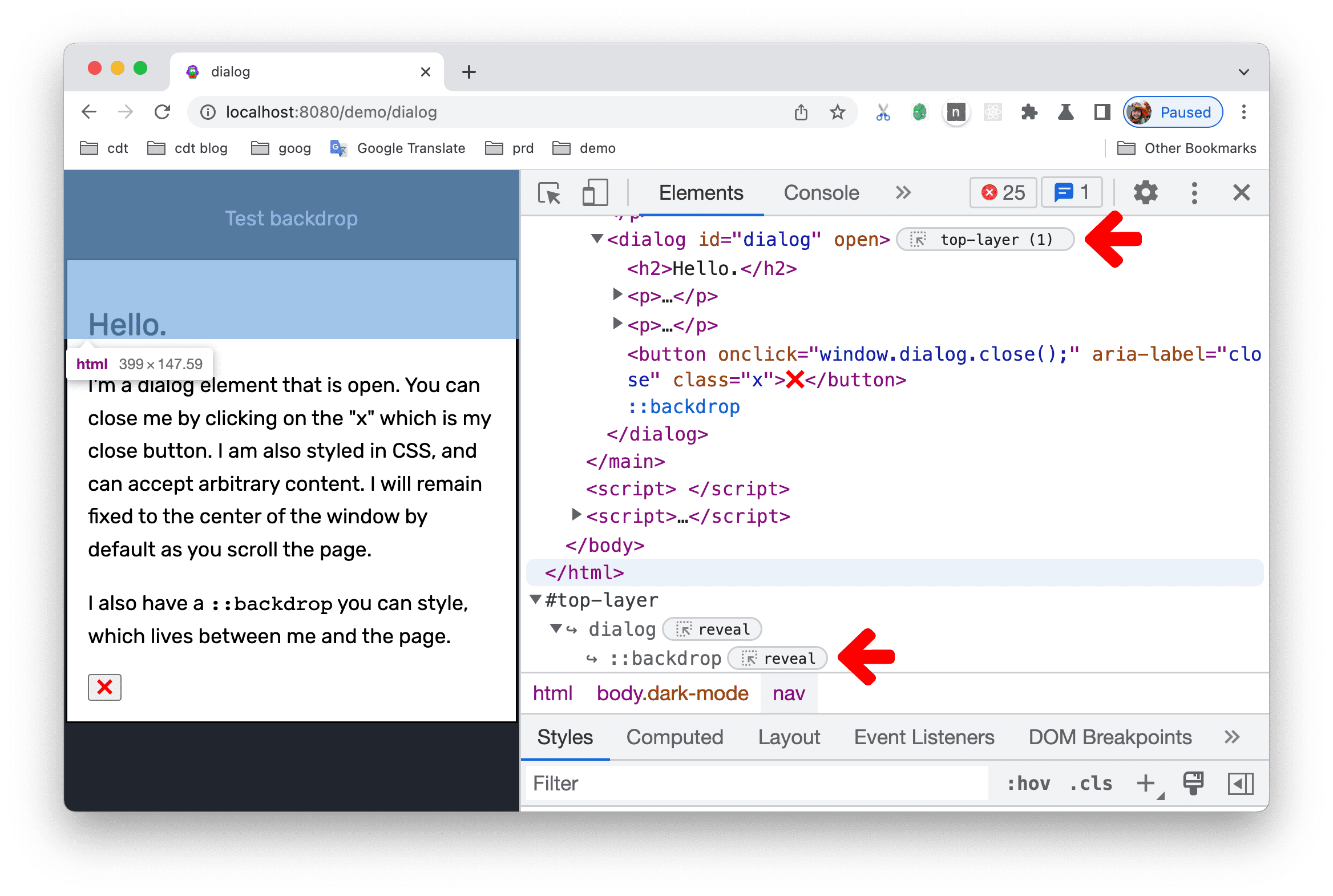Click the Computed tab in lower panel
This screenshot has height=896, width=1333.
click(675, 738)
